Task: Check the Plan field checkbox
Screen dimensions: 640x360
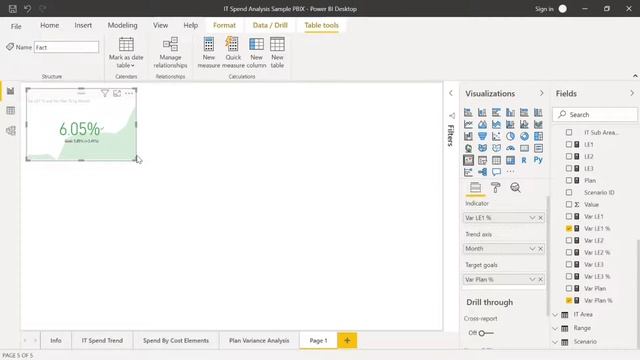Action: (x=569, y=180)
